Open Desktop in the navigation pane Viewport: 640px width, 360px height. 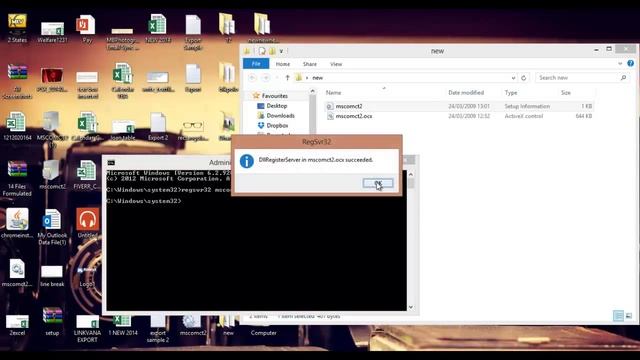pos(276,106)
